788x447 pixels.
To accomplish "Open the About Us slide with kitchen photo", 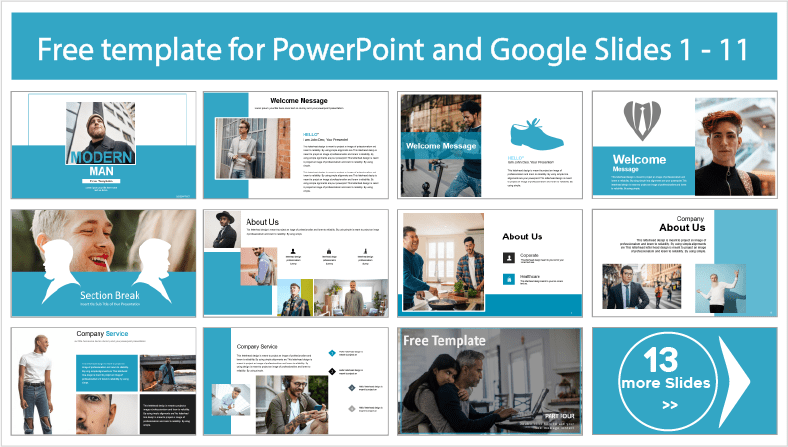I will [490, 263].
